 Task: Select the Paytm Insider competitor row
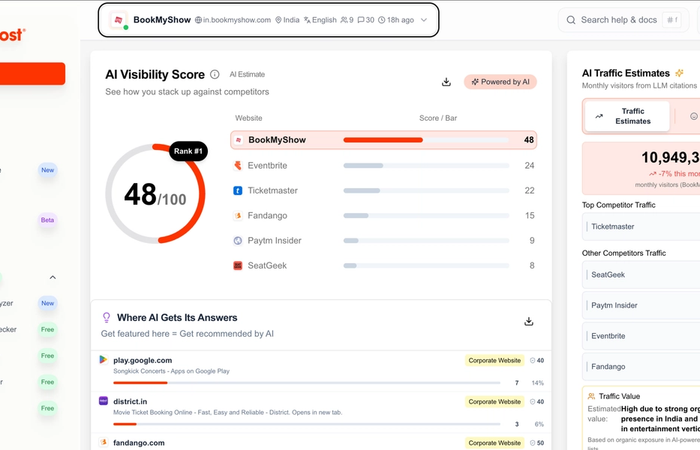[x=383, y=241]
